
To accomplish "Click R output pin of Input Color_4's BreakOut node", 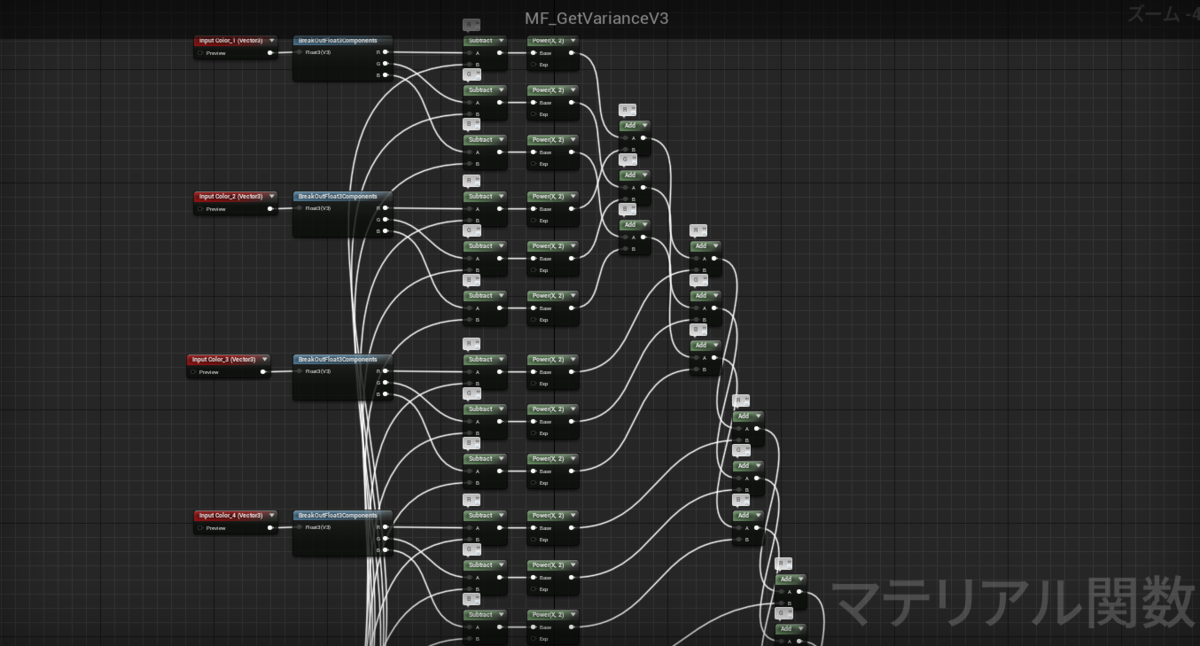I will (x=386, y=527).
